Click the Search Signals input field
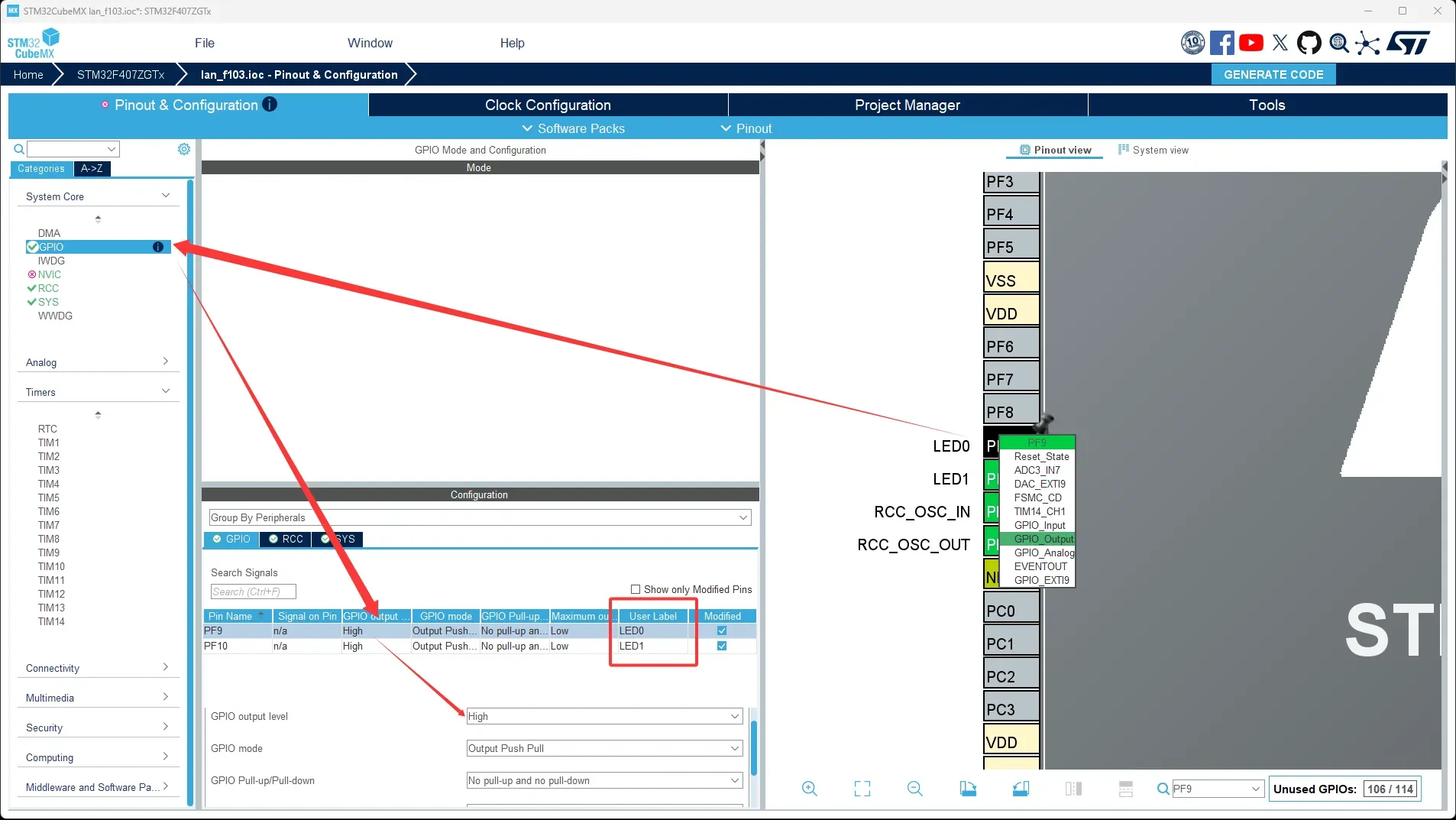This screenshot has height=820, width=1456. pyautogui.click(x=253, y=592)
